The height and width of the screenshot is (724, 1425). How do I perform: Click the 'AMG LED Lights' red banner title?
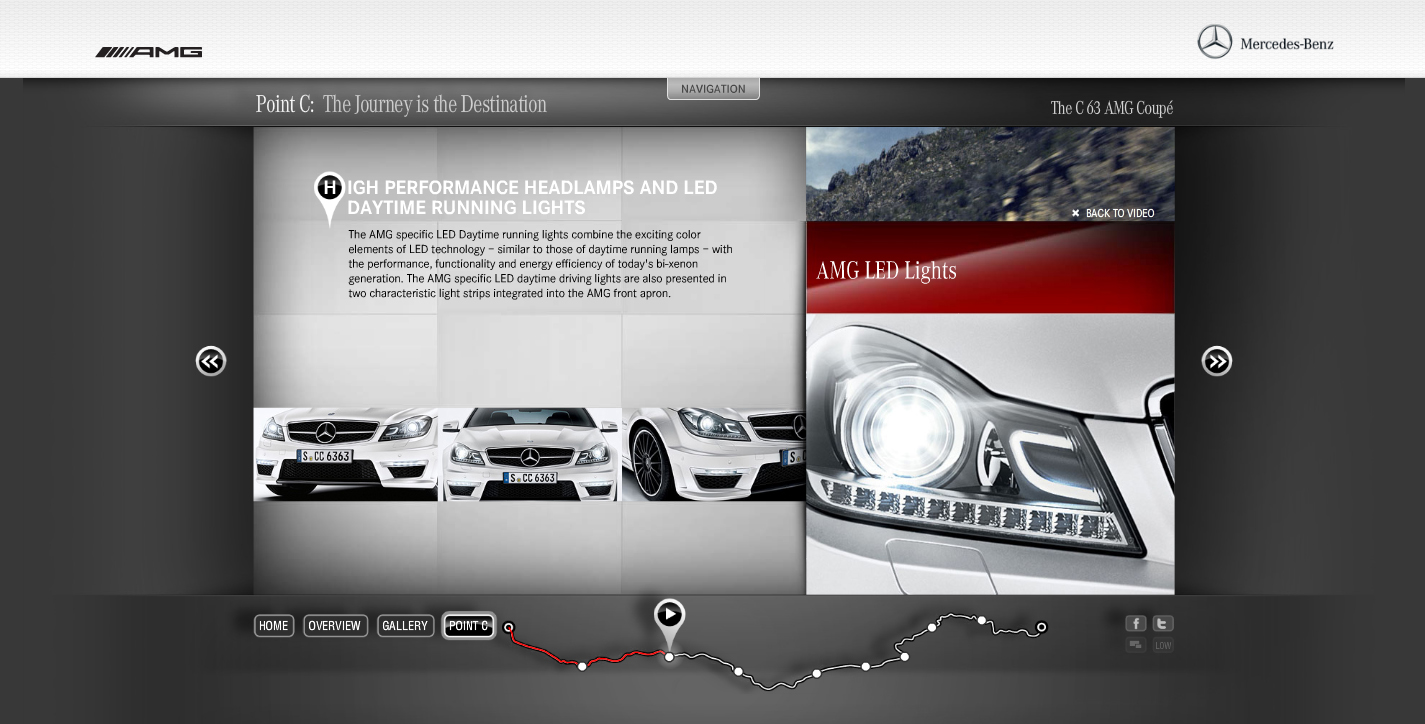(x=886, y=270)
